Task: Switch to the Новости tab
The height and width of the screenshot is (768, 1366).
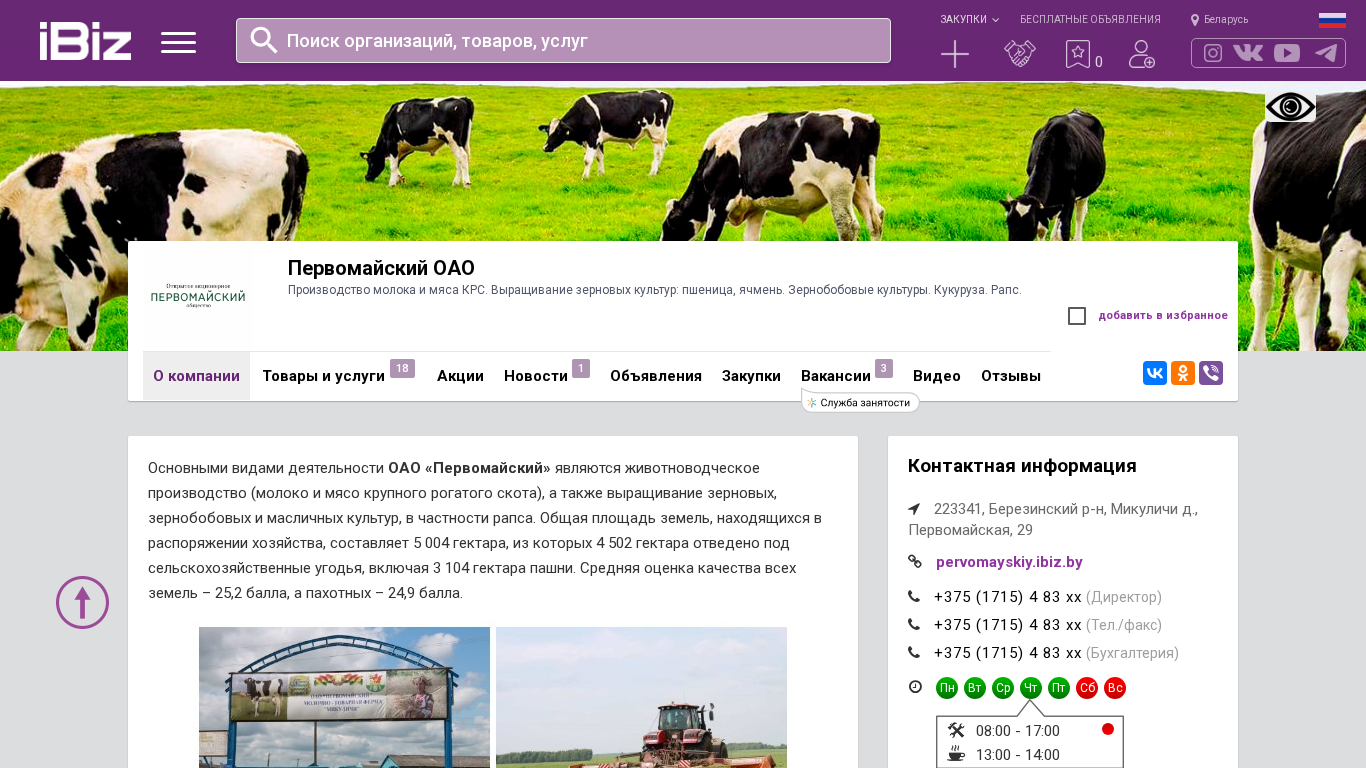Action: (547, 376)
